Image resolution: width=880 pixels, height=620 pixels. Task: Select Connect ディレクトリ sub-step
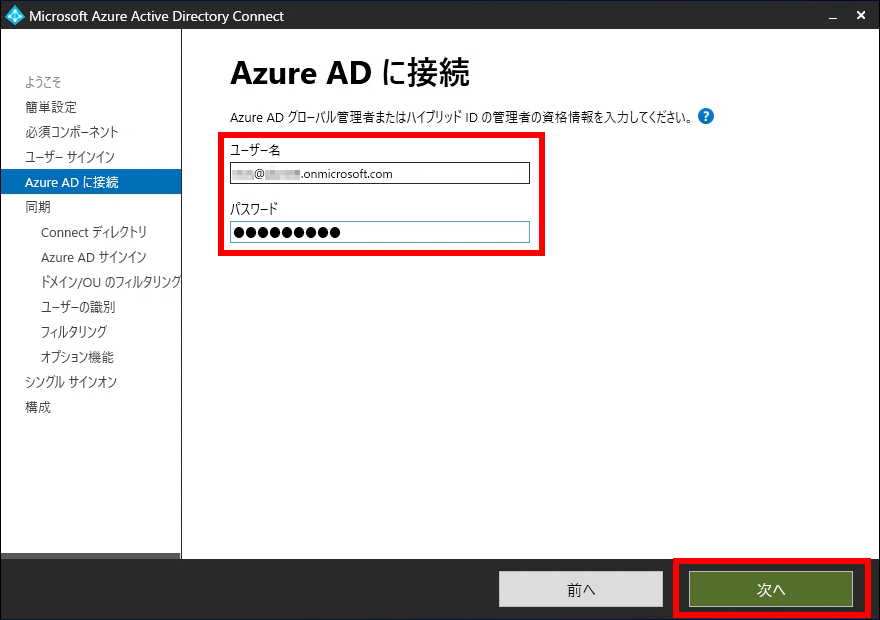click(x=94, y=232)
